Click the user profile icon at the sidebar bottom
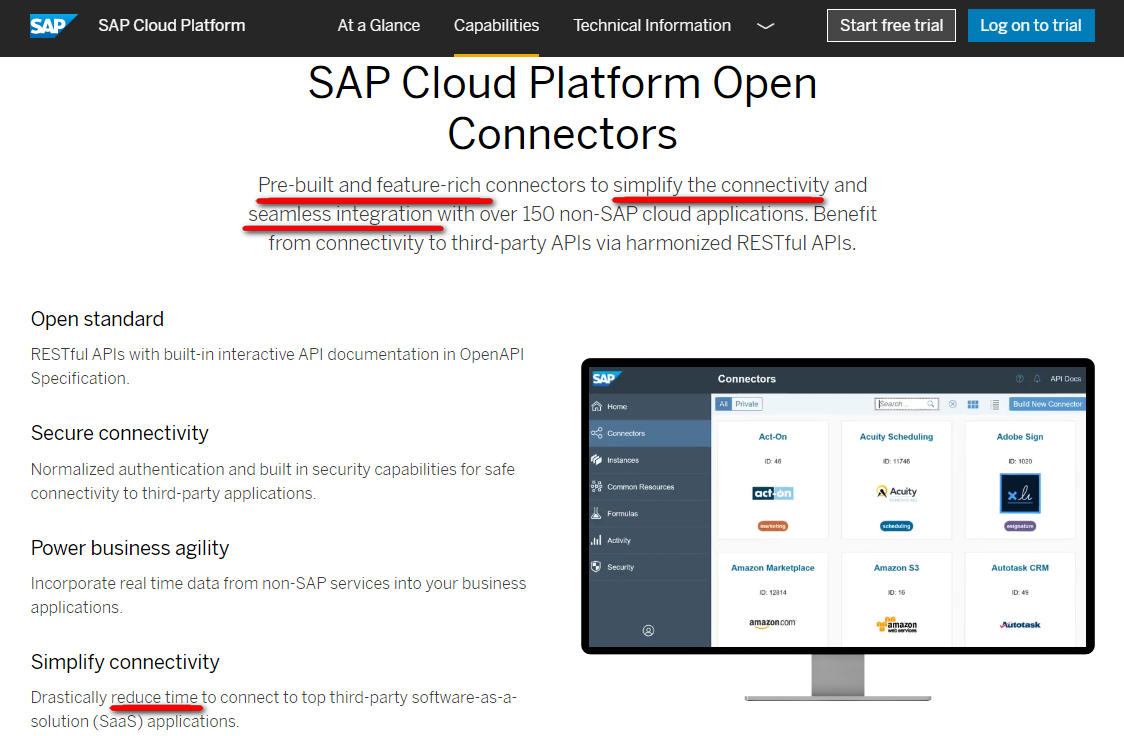Viewport: 1124px width, 736px height. point(648,631)
